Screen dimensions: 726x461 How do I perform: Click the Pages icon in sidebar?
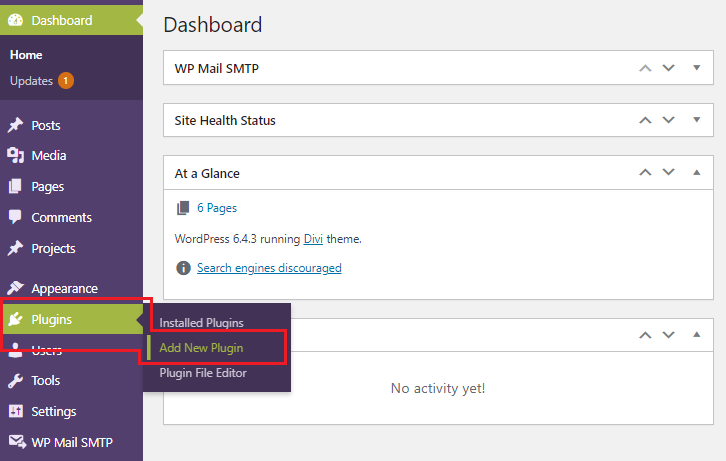coord(15,187)
